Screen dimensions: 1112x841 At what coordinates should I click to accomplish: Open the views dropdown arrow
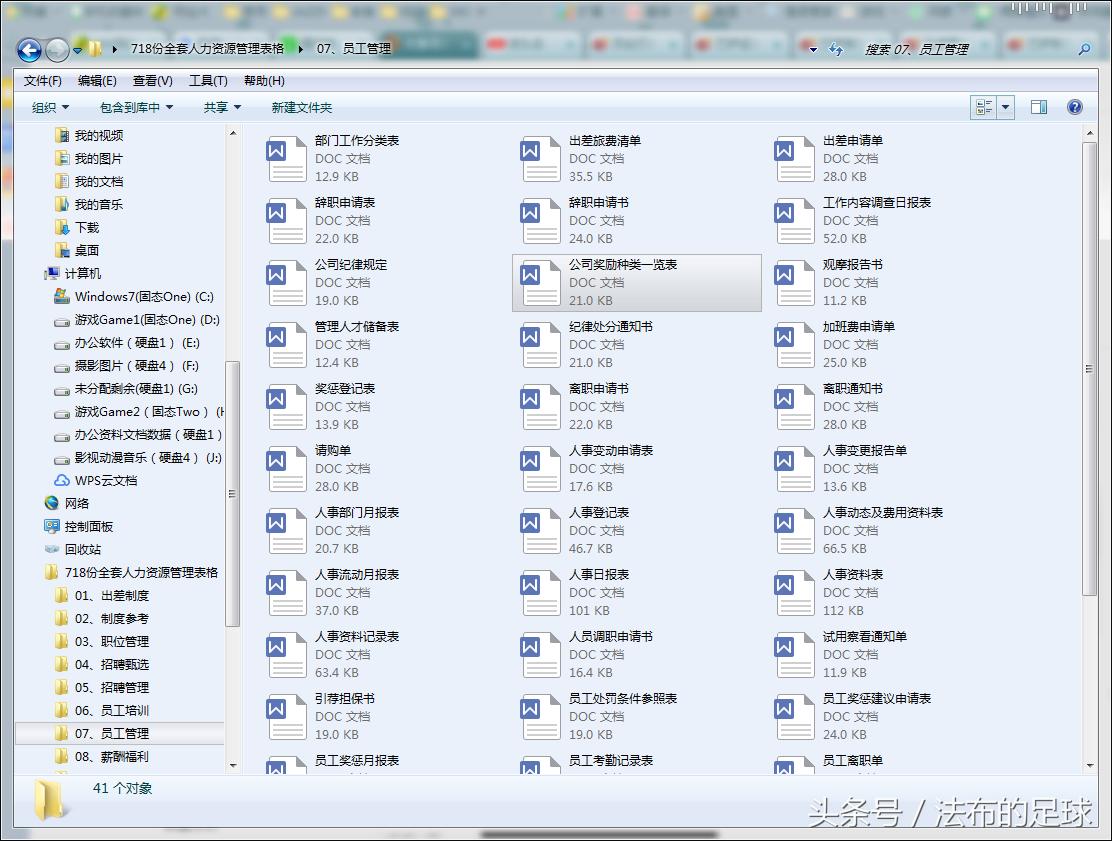tap(1006, 106)
